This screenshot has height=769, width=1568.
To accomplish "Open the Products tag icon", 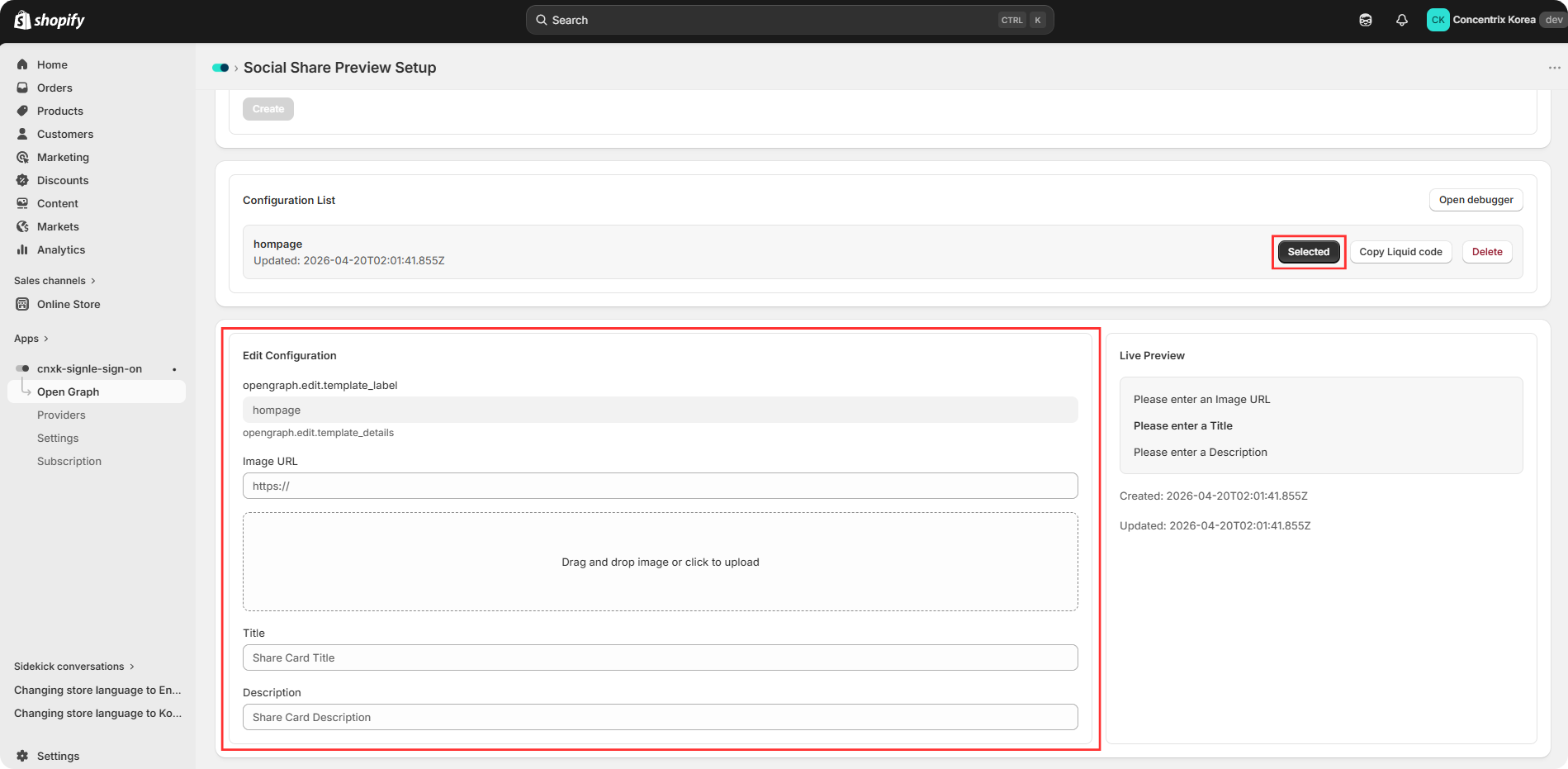I will pos(22,111).
